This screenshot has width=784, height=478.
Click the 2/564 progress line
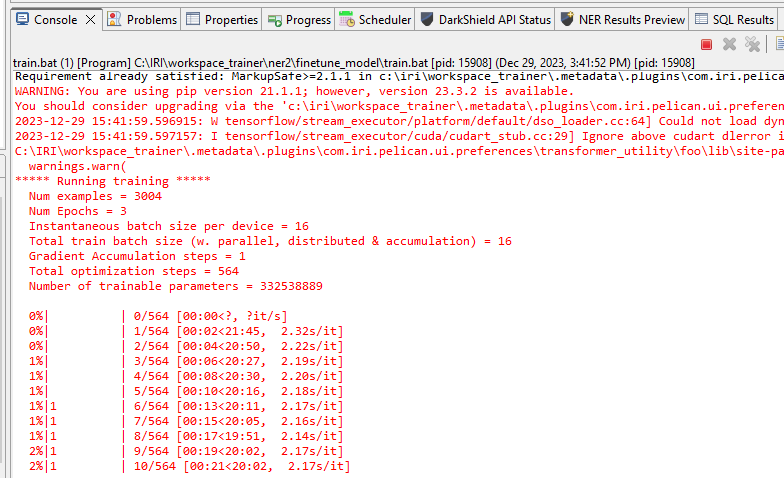coord(186,346)
